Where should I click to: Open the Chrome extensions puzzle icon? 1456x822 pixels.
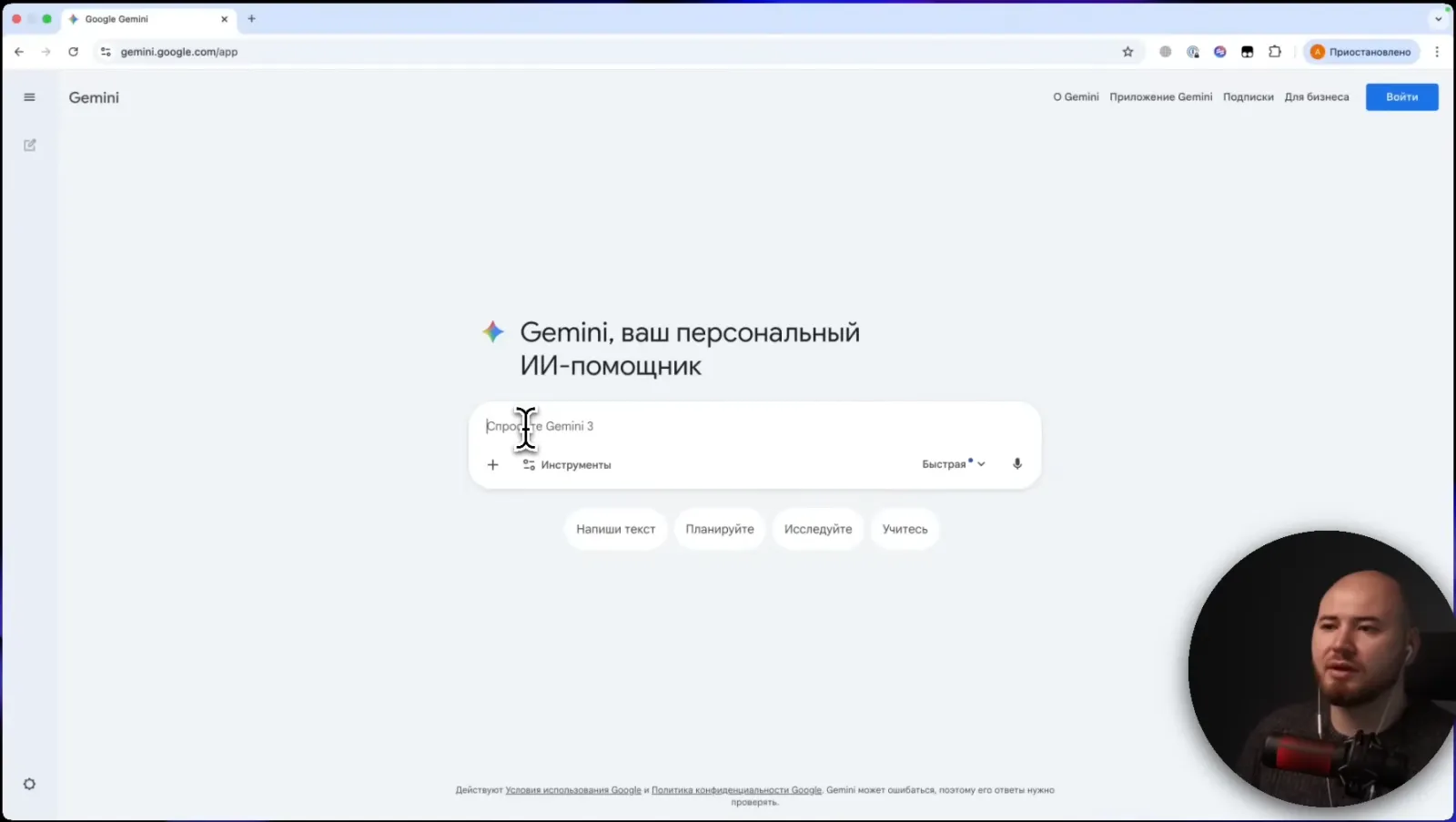pos(1275,52)
